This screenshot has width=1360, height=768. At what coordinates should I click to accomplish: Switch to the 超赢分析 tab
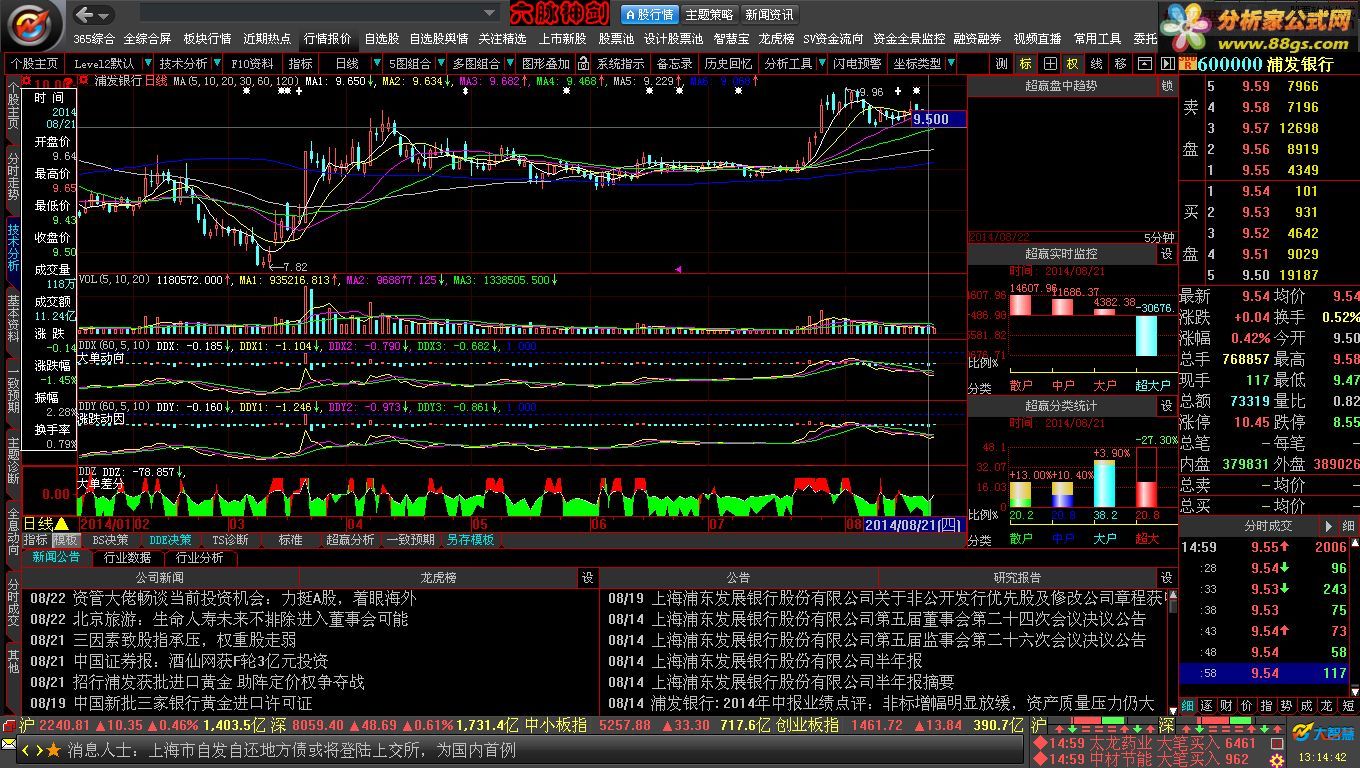350,539
